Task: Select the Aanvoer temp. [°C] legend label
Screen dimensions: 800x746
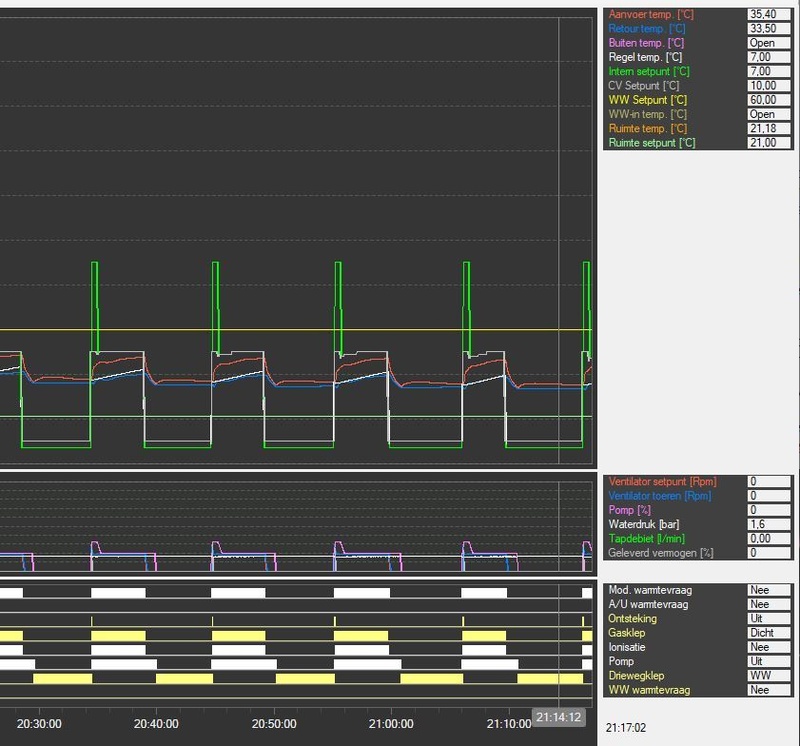Action: click(x=651, y=14)
